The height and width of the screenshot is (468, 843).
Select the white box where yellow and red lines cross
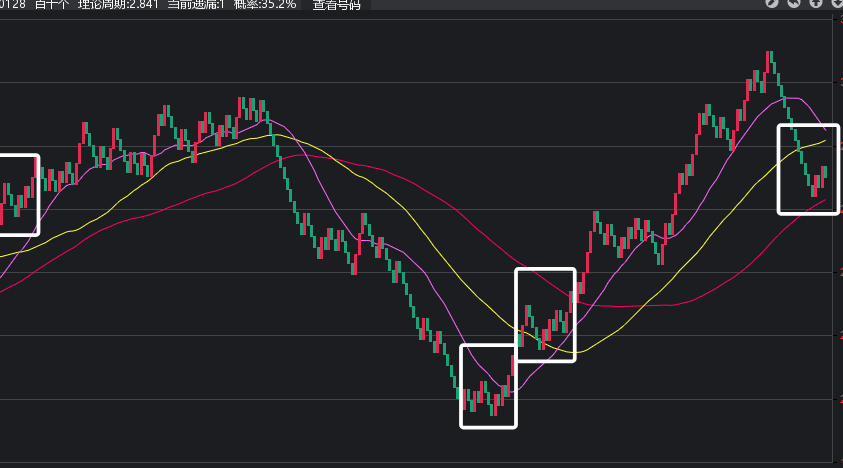[x=545, y=315]
